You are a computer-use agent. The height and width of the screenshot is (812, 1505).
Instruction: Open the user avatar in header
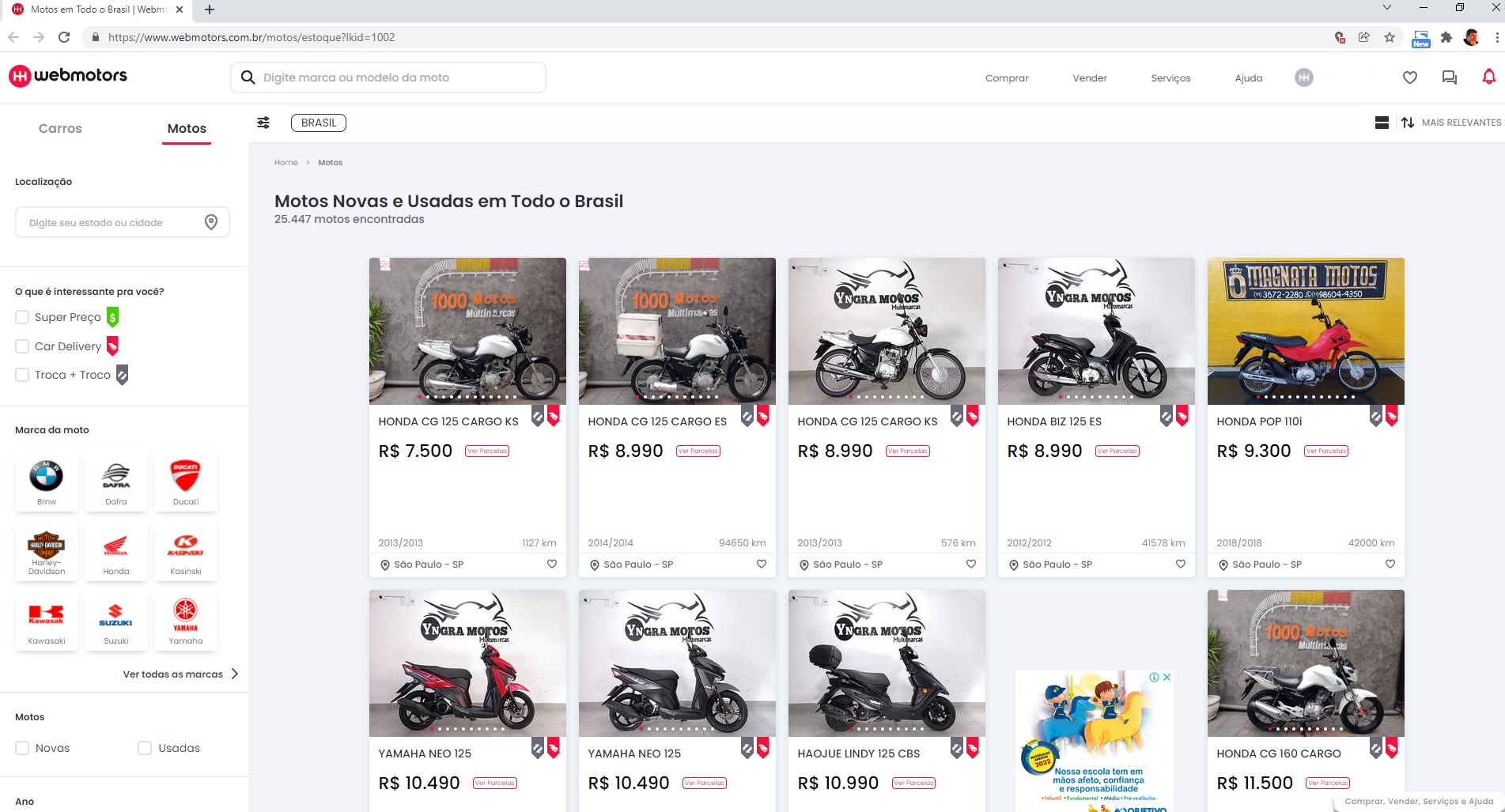[1304, 77]
